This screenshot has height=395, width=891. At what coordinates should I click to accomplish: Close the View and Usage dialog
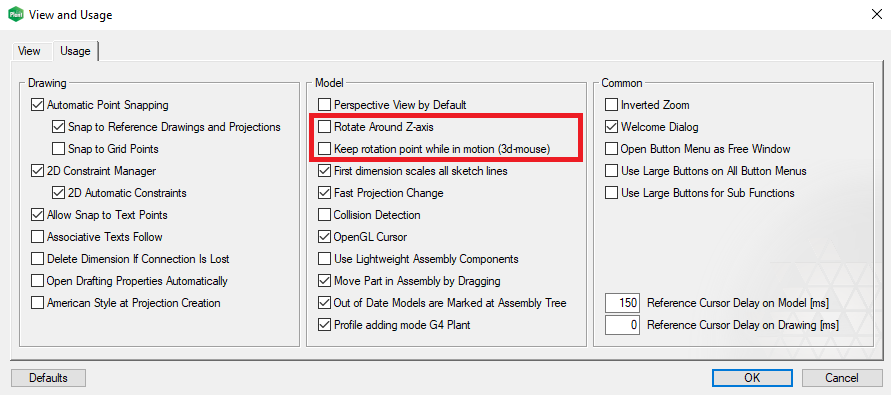tap(876, 15)
